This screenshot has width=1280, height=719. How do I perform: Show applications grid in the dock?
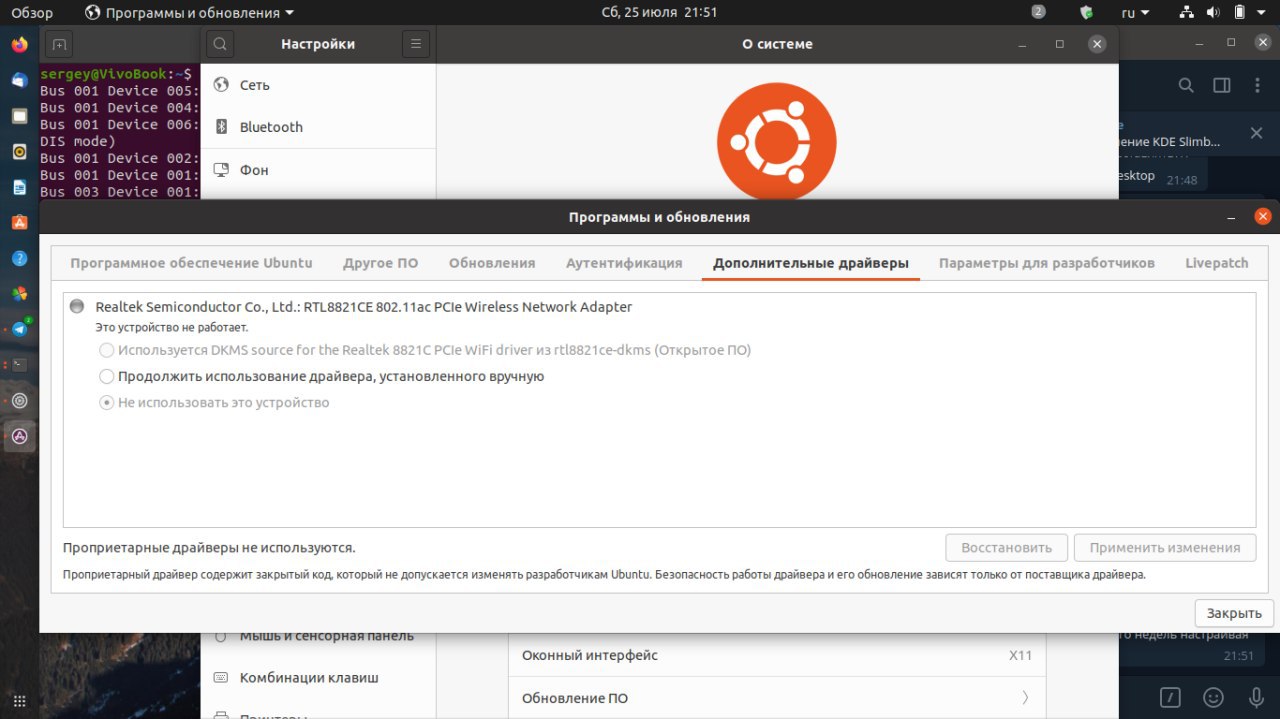19,701
